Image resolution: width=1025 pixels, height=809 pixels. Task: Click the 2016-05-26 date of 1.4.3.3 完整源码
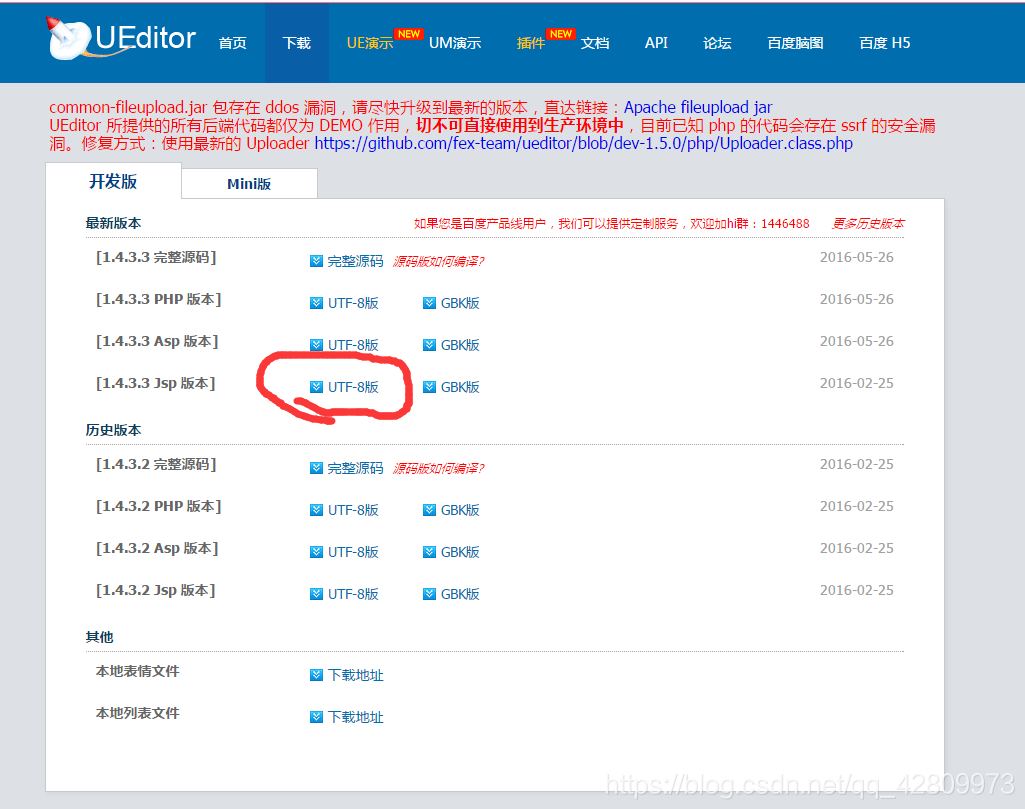856,257
